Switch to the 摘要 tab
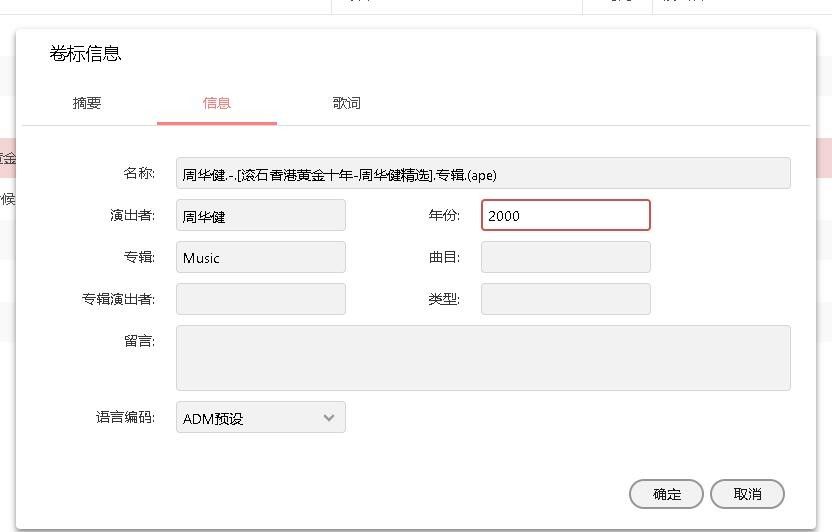The height and width of the screenshot is (532, 832). point(87,103)
